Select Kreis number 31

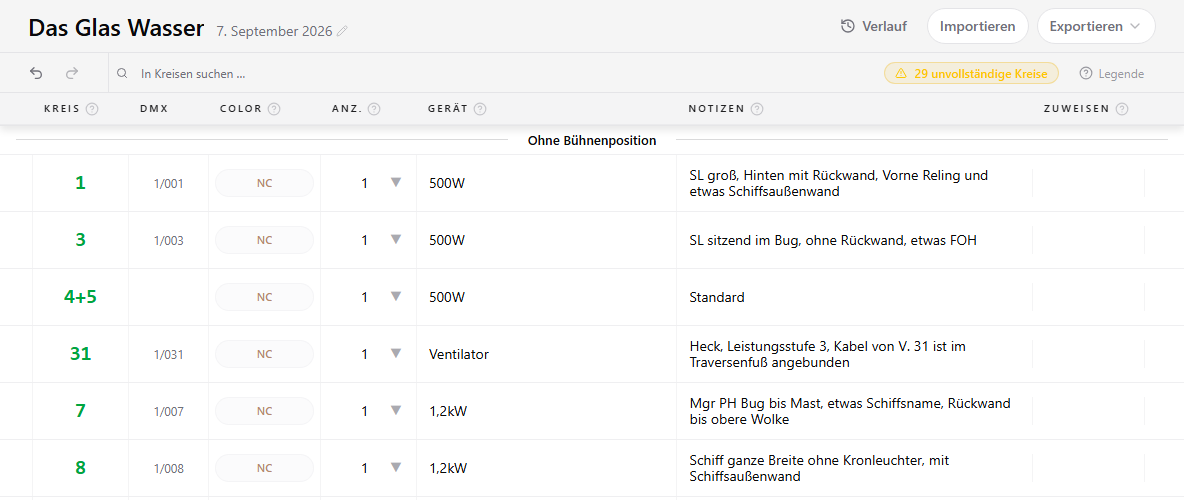[x=80, y=353]
